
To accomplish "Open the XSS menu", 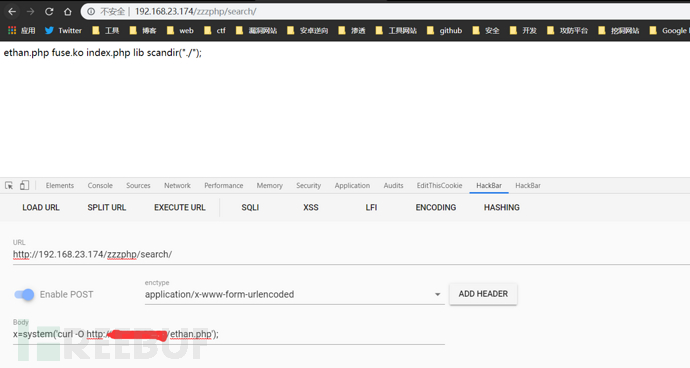I will (311, 207).
